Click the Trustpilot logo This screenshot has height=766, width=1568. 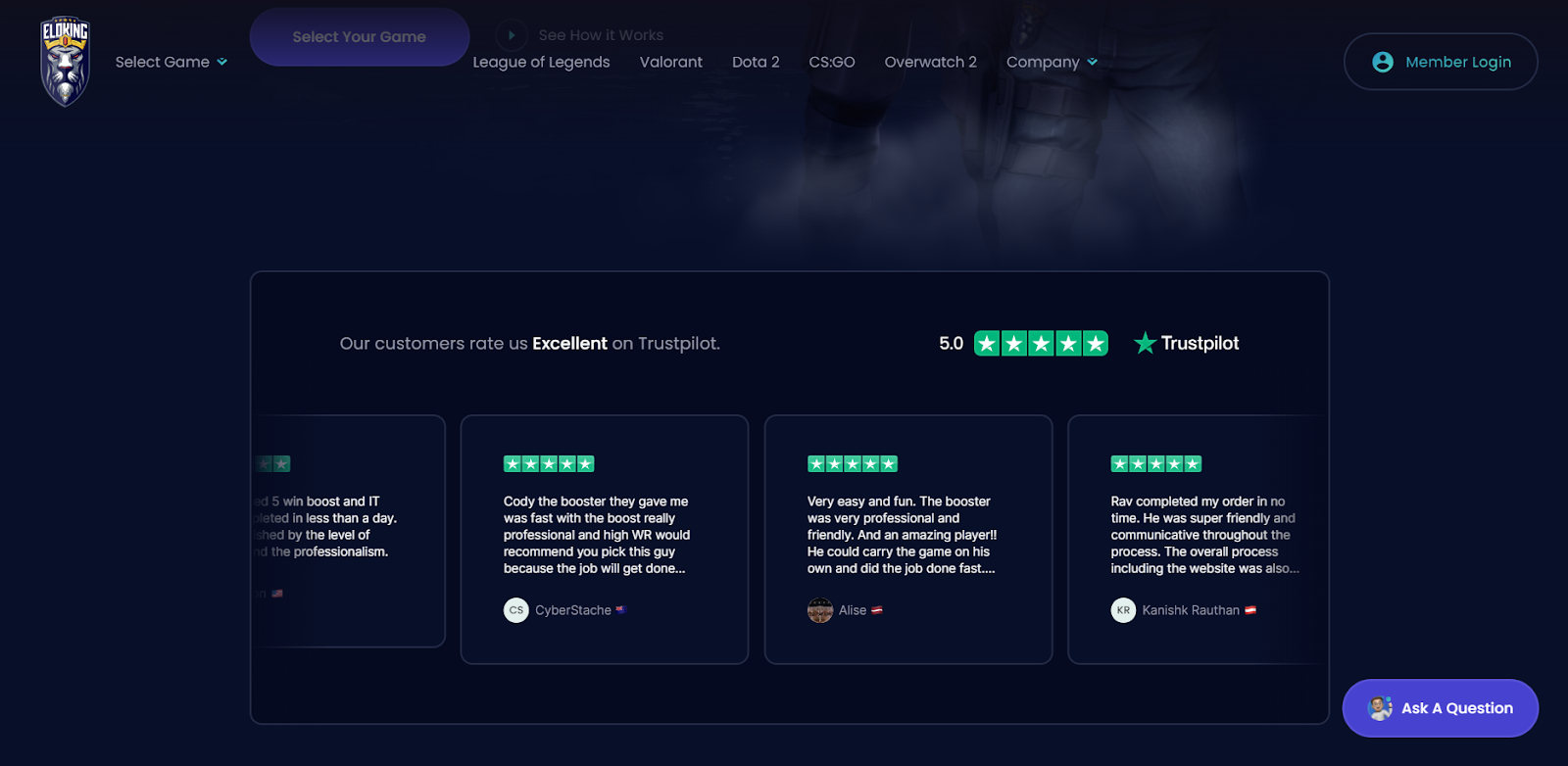pyautogui.click(x=1186, y=343)
